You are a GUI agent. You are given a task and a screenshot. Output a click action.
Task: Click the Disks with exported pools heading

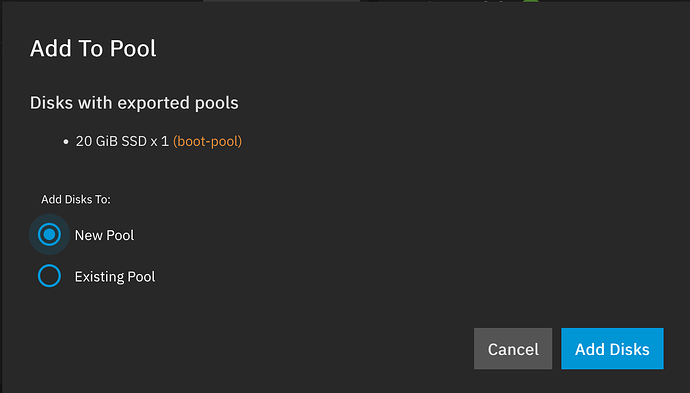(x=134, y=103)
